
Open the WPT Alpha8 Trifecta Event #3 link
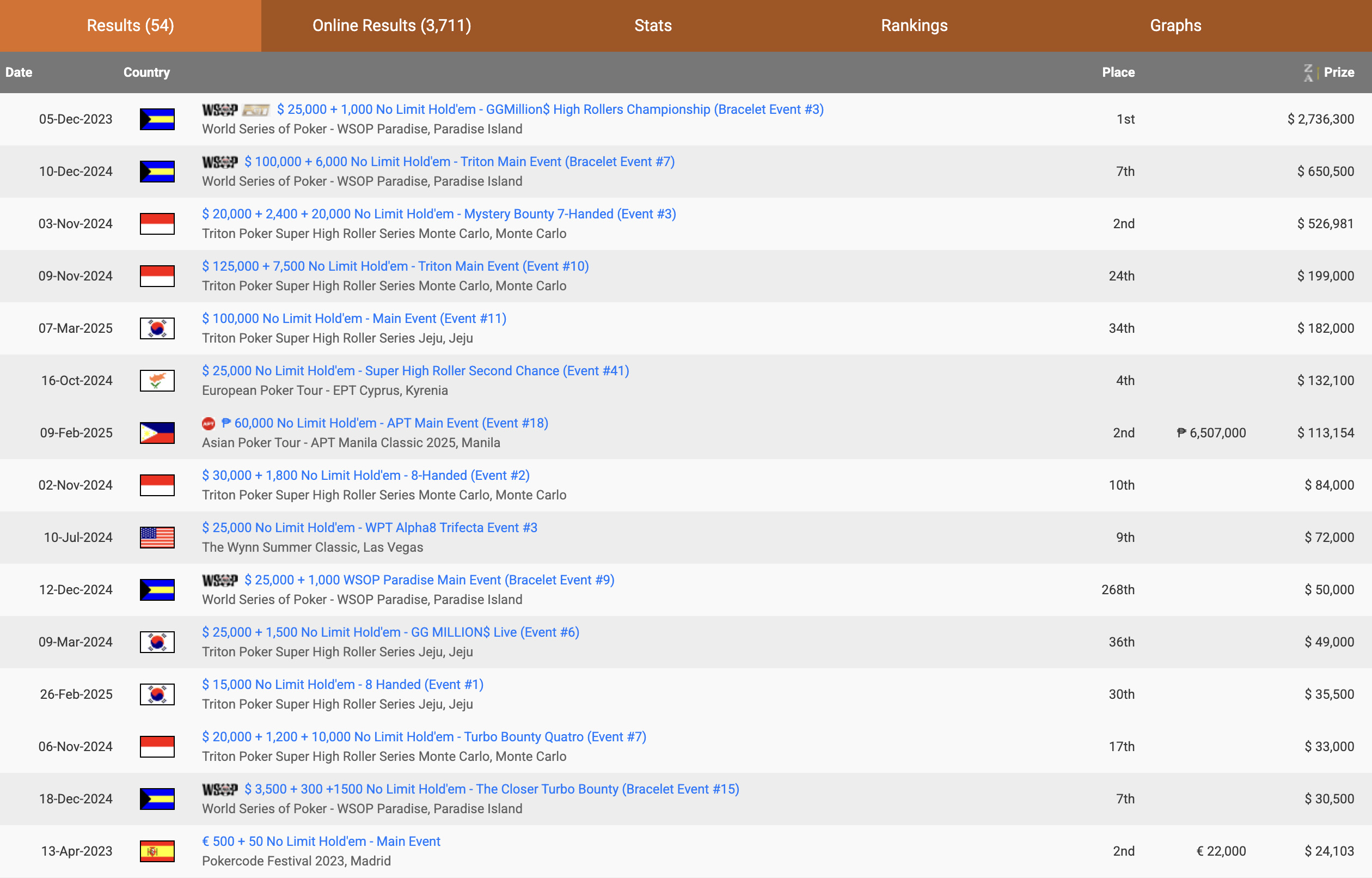369,528
